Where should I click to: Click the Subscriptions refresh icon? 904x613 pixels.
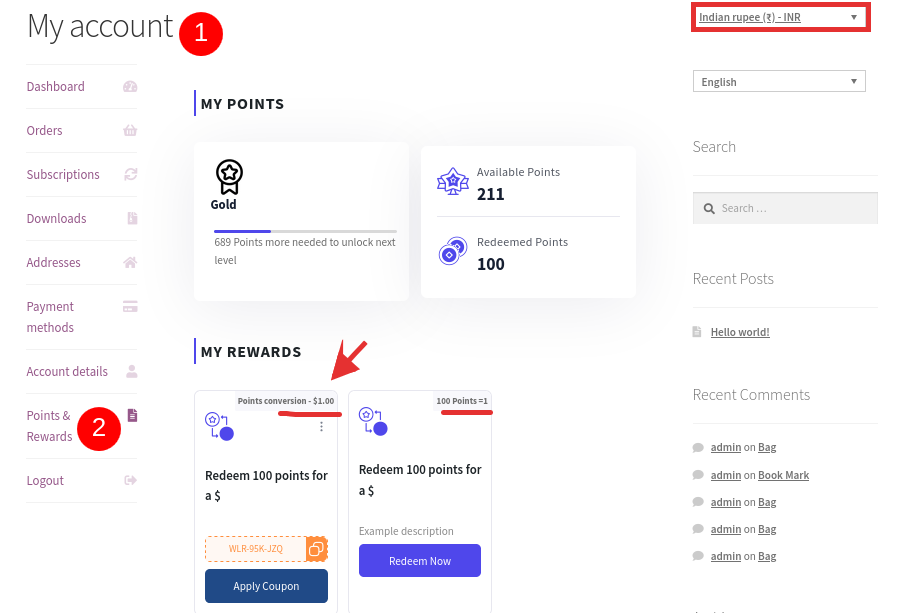point(131,174)
